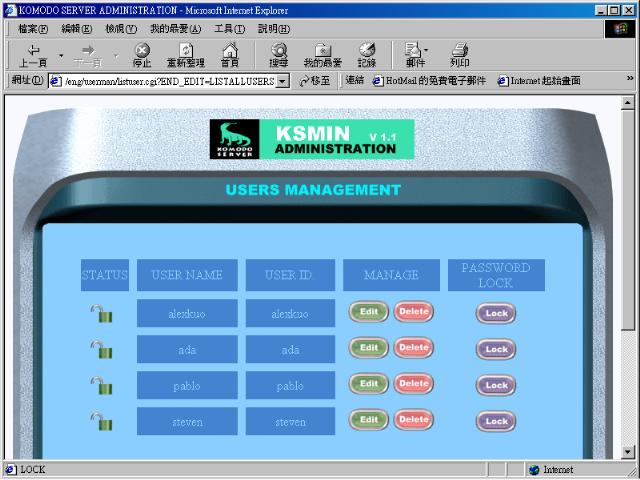Open the History toolbar icon
Screen dimensions: 640x480
point(367,53)
